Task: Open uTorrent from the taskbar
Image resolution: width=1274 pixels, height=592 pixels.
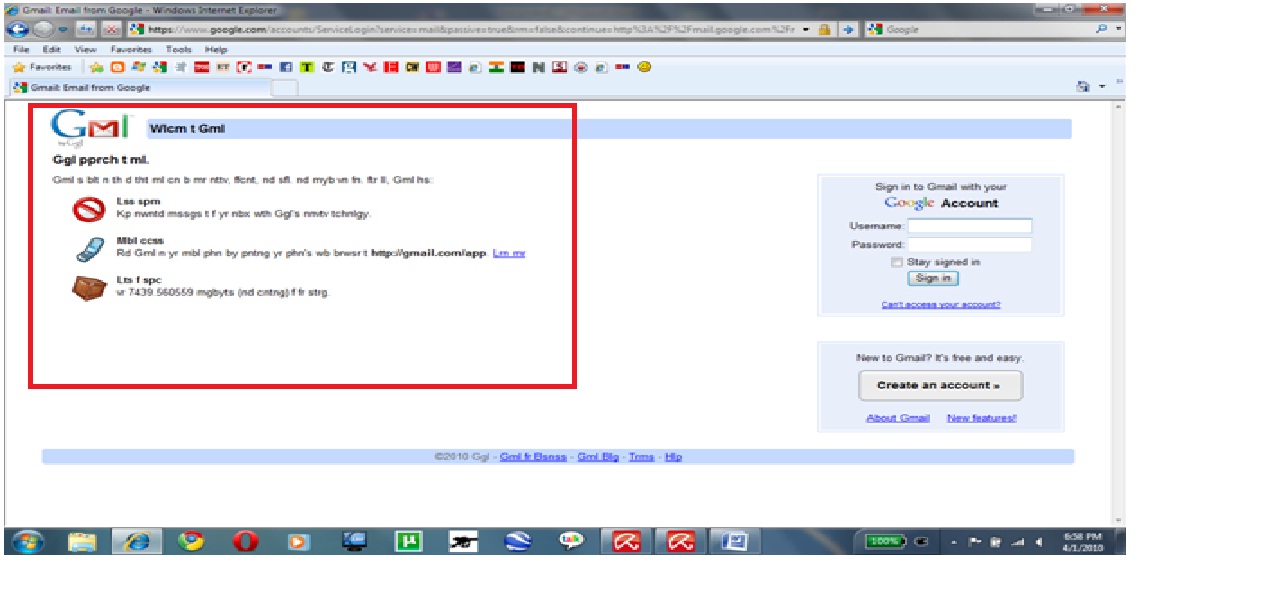Action: [x=409, y=541]
